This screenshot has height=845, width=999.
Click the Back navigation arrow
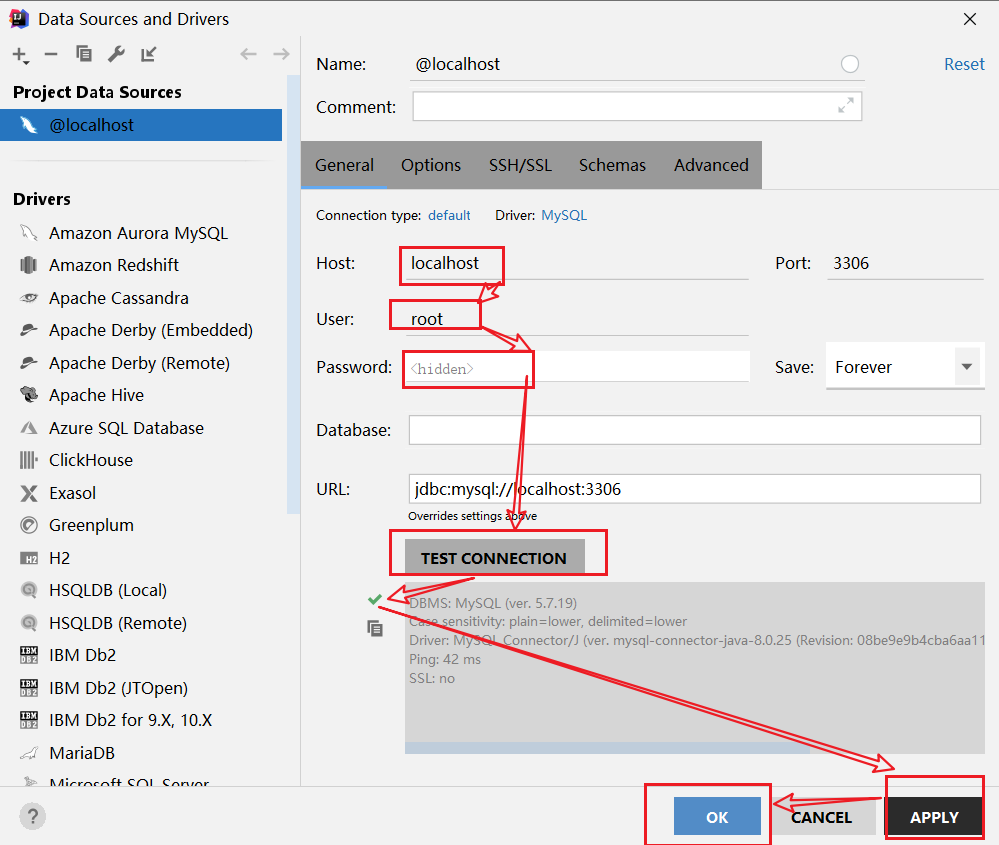pos(248,54)
